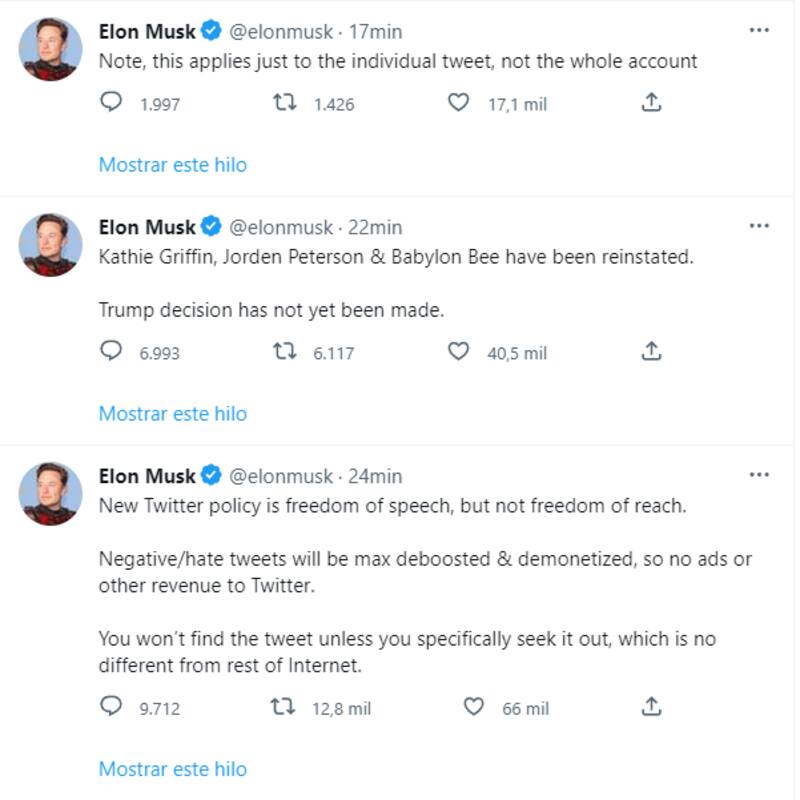Like the tweet about reinstated accounts

(458, 352)
